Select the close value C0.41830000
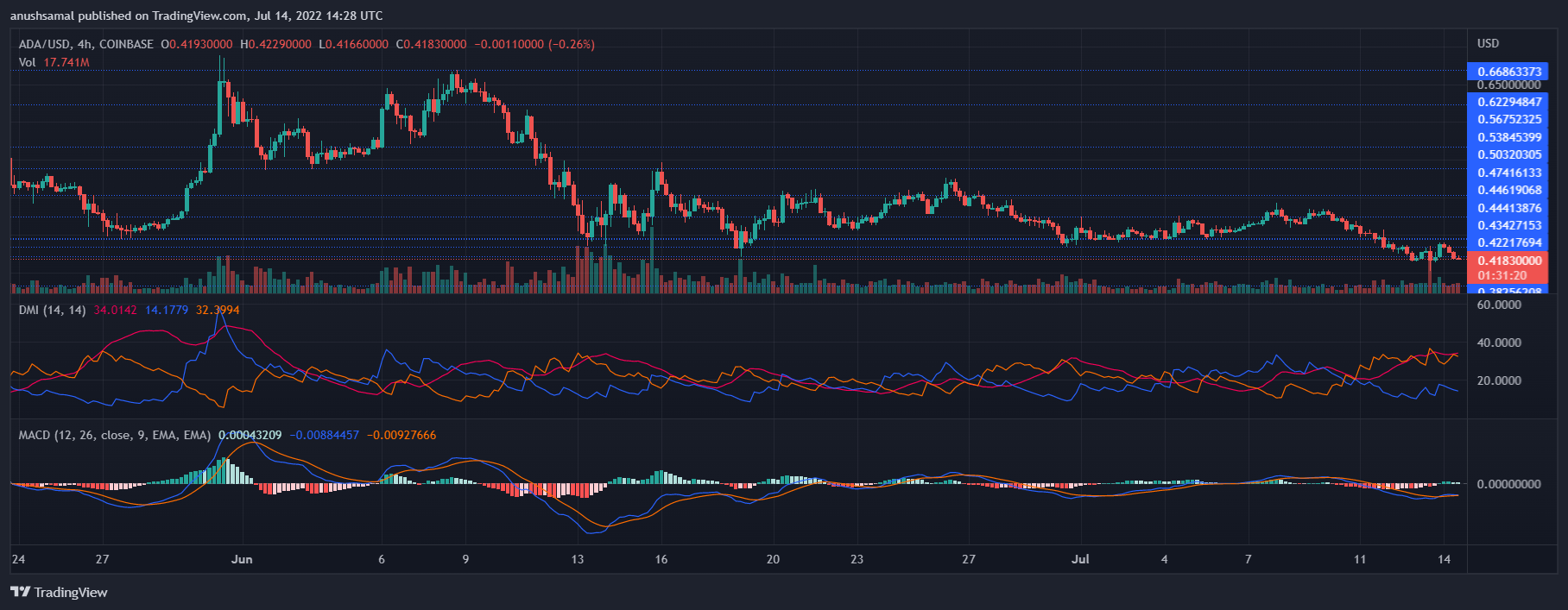 coord(432,44)
